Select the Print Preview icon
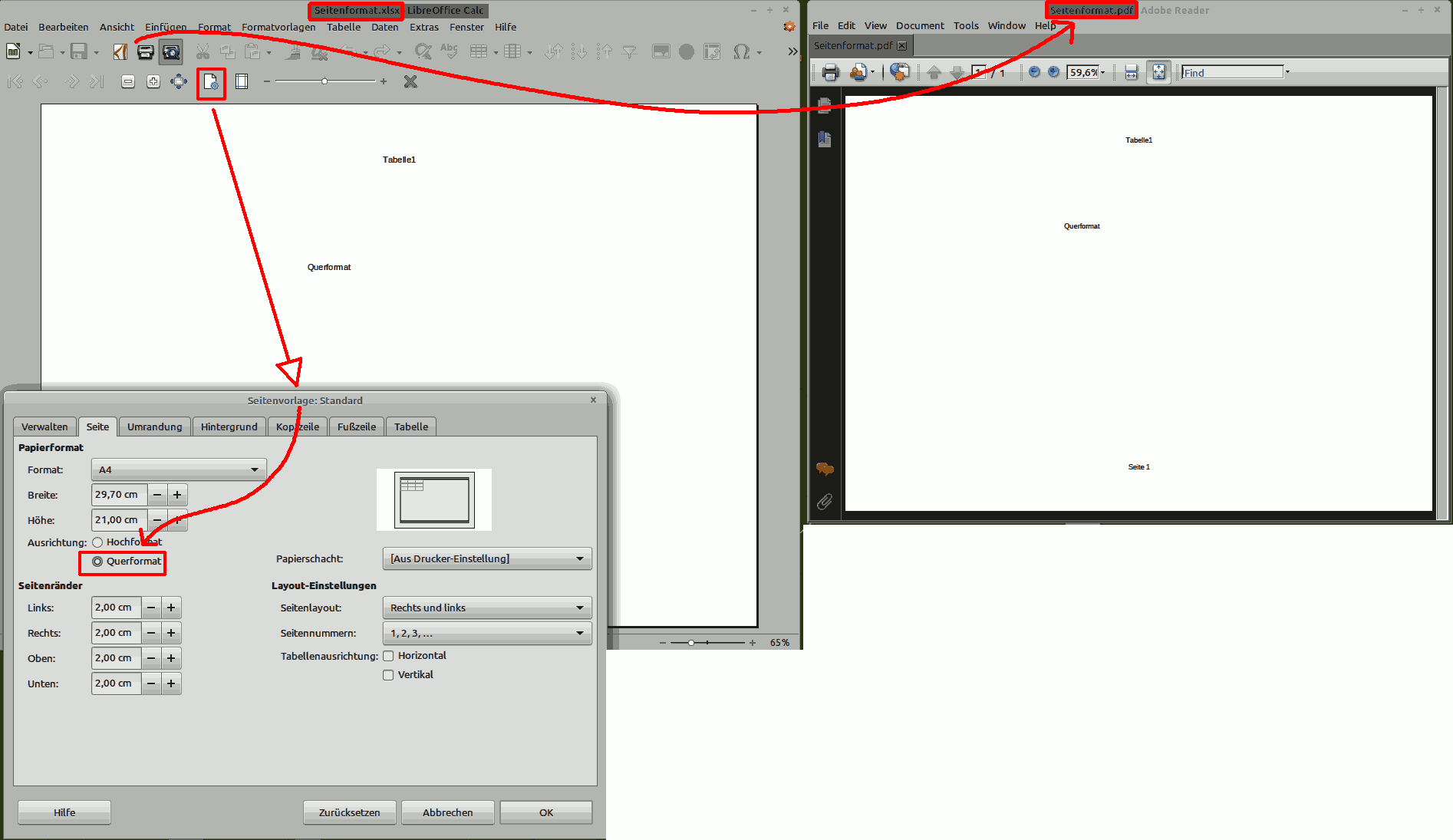Image resolution: width=1453 pixels, height=840 pixels. coord(172,51)
